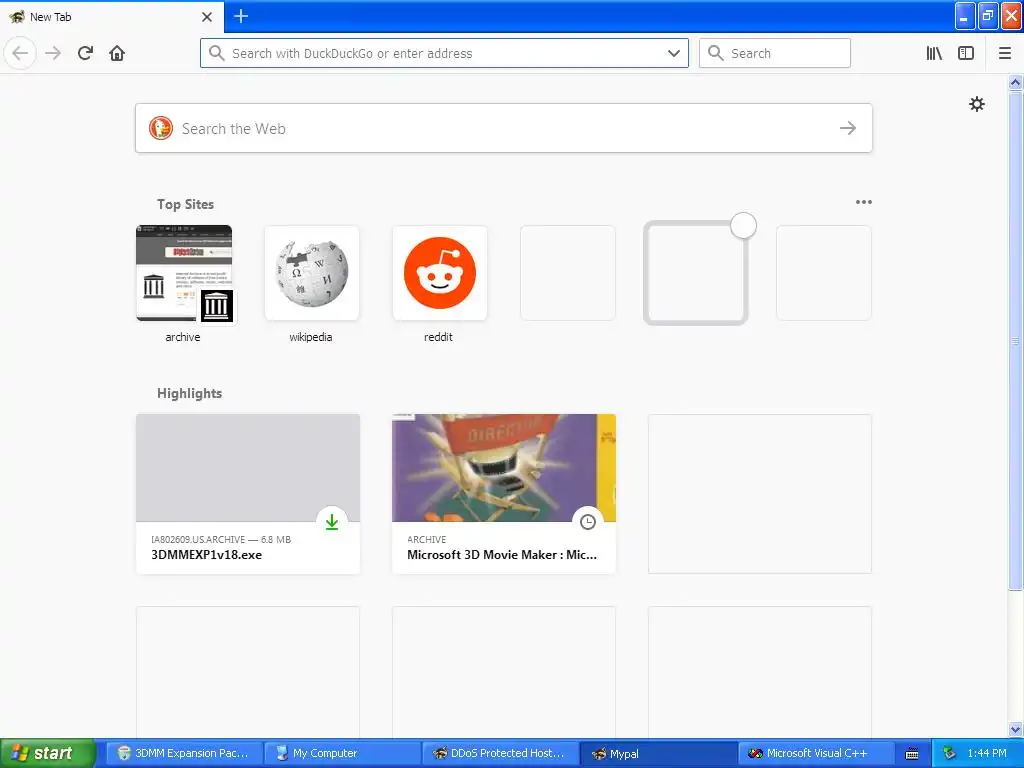Click the toolbar Search box

pos(775,53)
